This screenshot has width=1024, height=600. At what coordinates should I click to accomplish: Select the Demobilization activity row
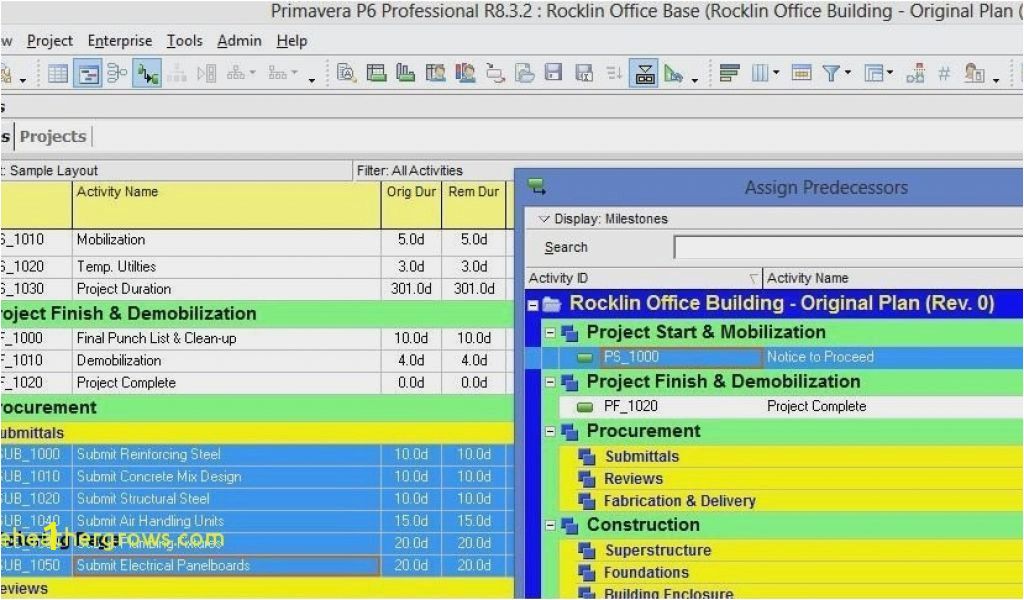(x=257, y=360)
